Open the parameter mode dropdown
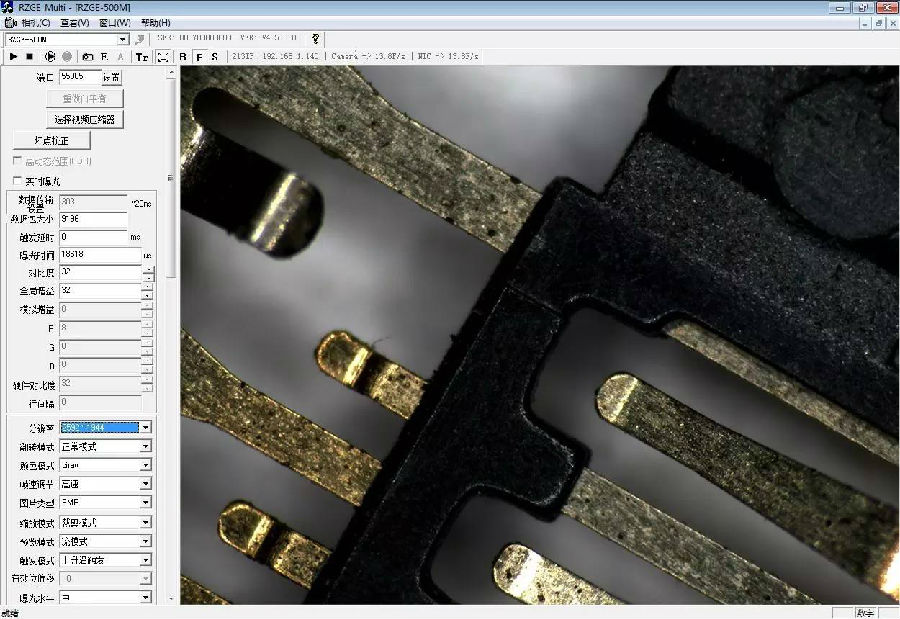The image size is (900, 619). [x=146, y=541]
